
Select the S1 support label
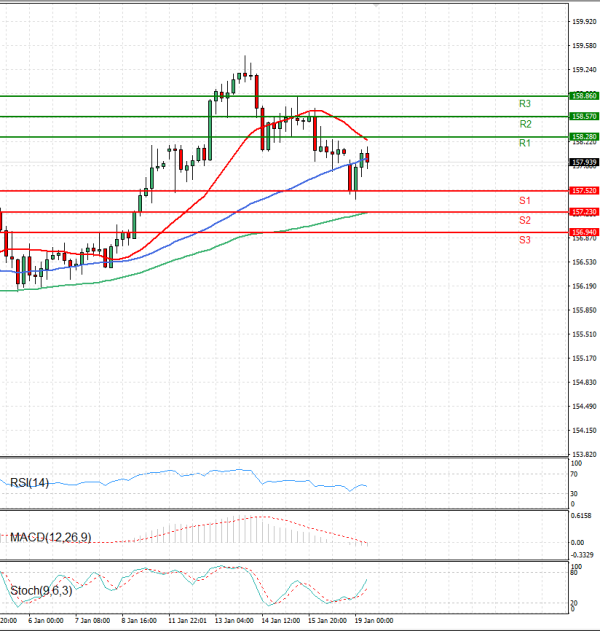pos(524,201)
